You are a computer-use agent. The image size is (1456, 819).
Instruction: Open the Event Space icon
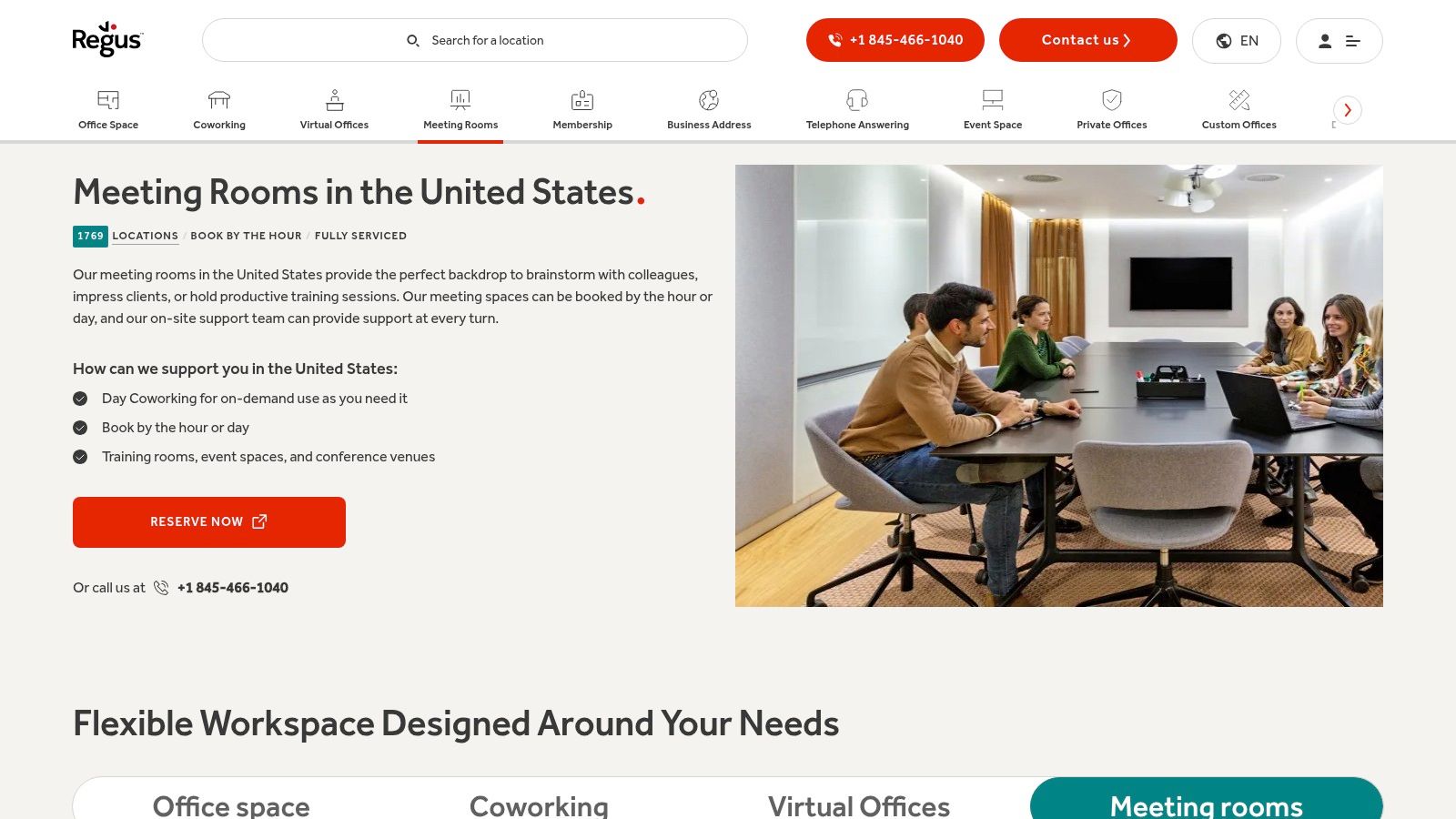point(993,100)
